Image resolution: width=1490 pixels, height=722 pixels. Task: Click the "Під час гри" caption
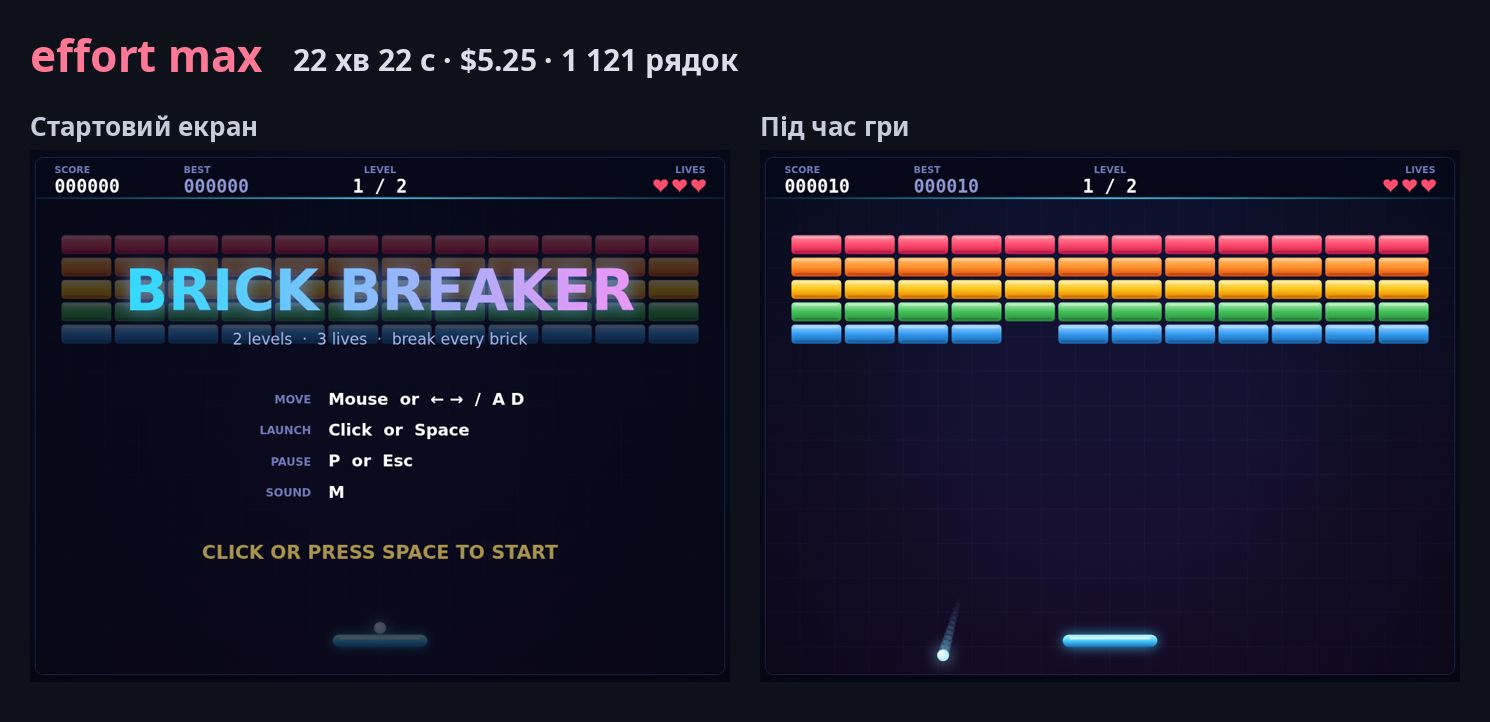point(834,127)
